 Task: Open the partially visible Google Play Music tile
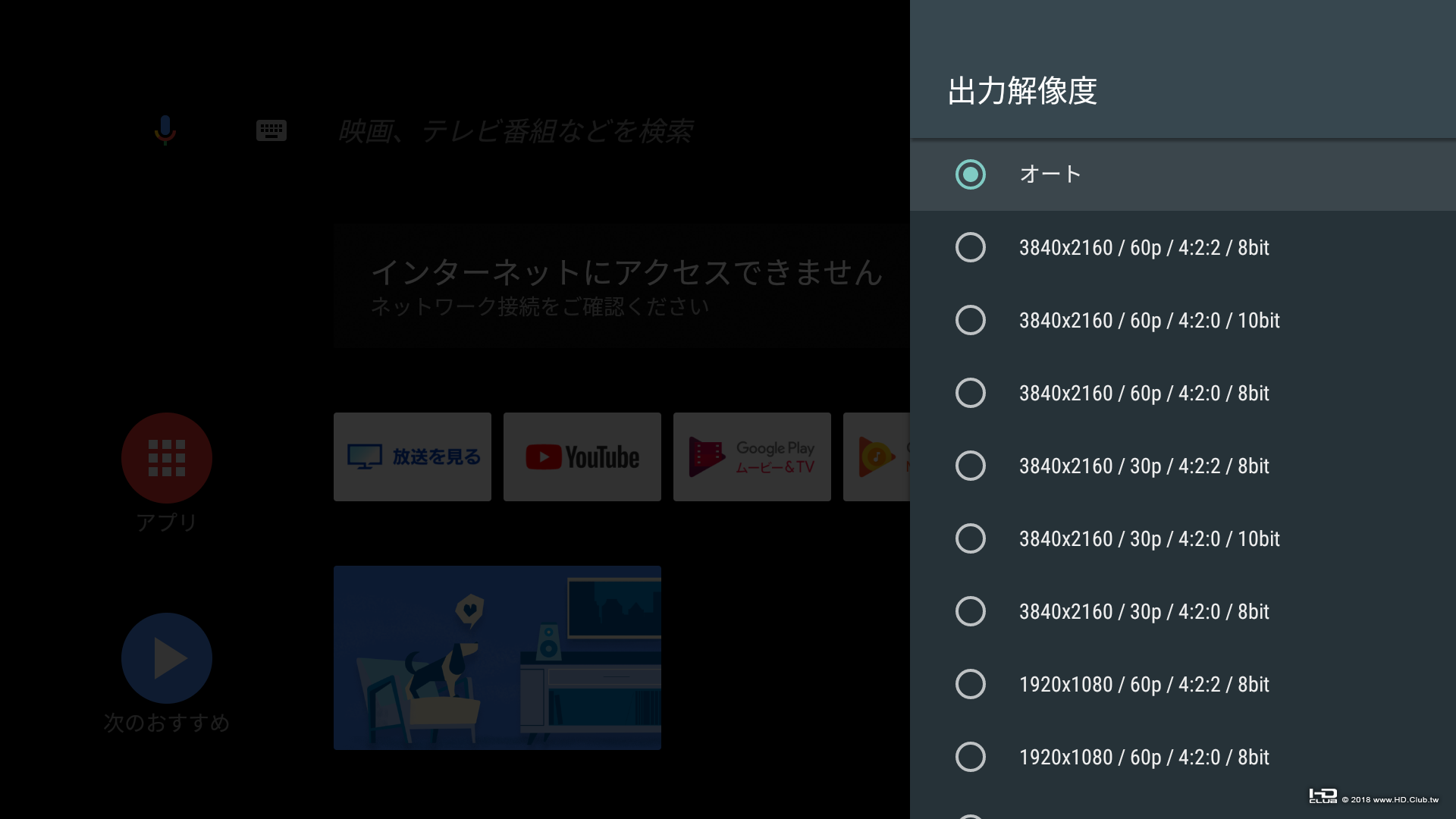coord(877,457)
